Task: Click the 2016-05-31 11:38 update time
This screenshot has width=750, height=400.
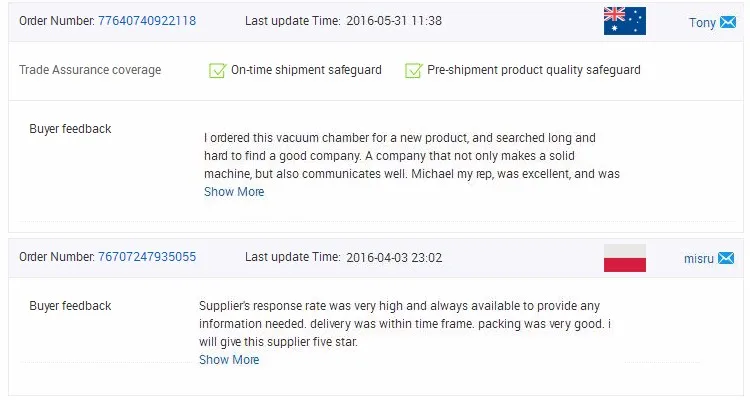Action: (x=394, y=21)
